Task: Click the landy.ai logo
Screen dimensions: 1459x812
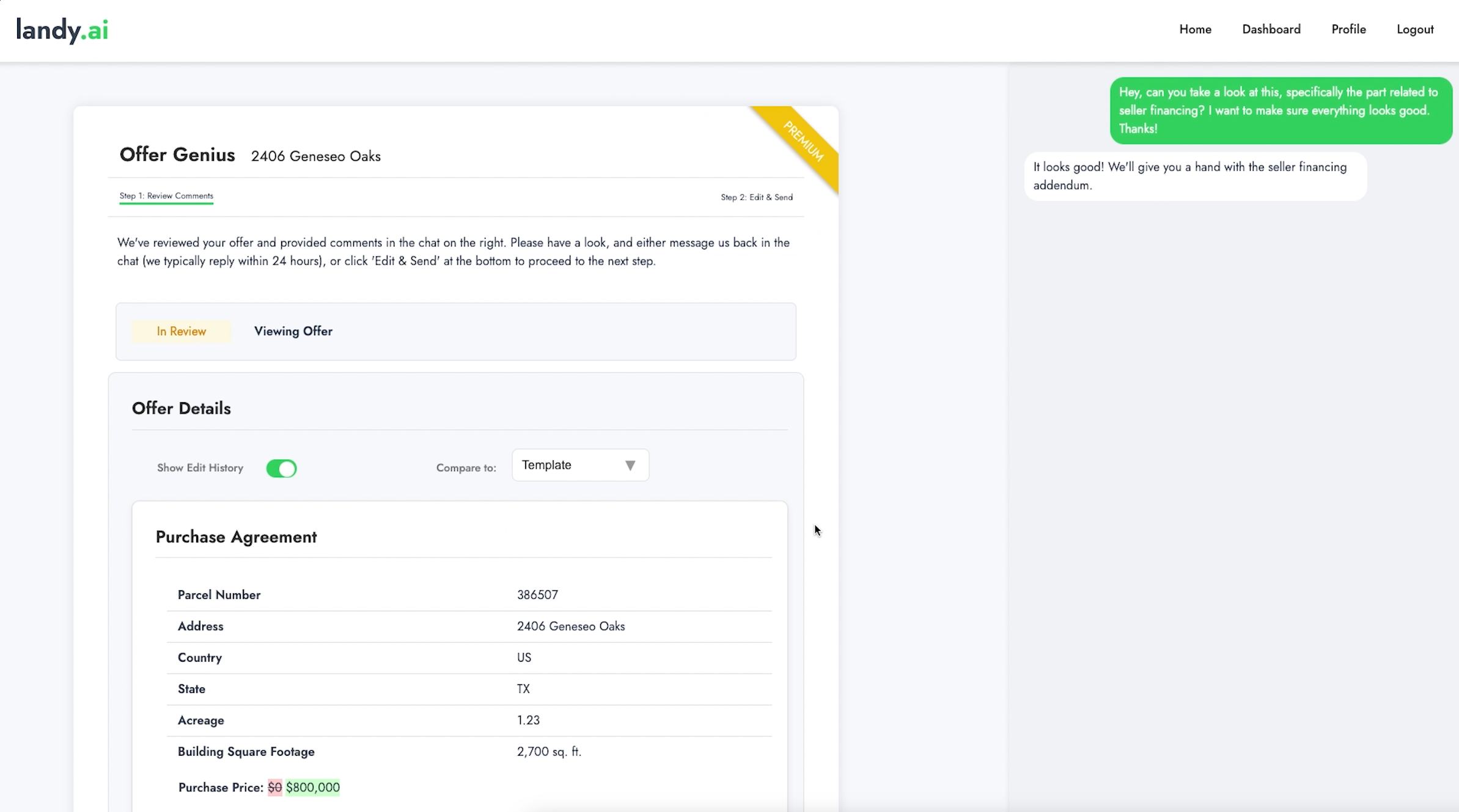Action: pyautogui.click(x=62, y=30)
